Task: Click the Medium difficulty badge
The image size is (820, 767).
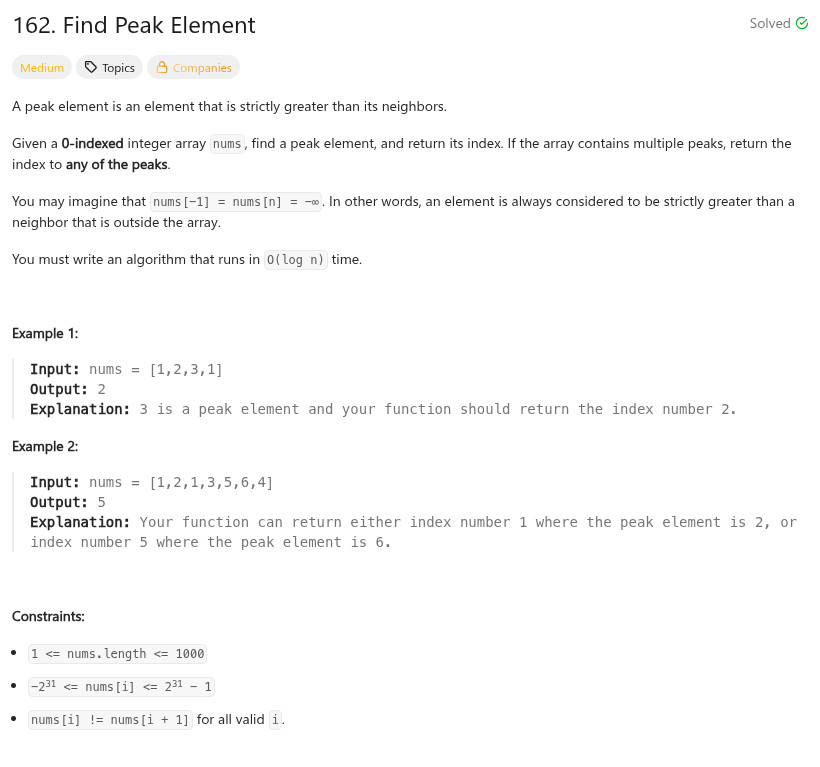Action: click(x=42, y=67)
